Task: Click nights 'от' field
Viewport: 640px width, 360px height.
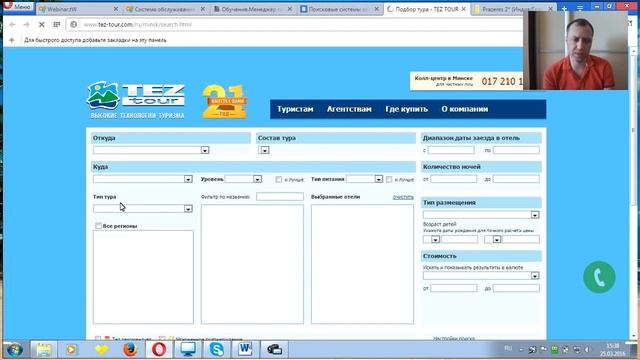Action: coord(453,179)
